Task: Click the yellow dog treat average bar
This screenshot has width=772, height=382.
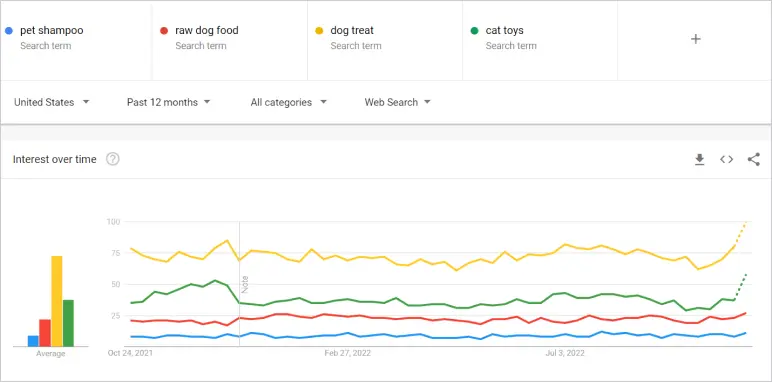Action: tap(57, 301)
